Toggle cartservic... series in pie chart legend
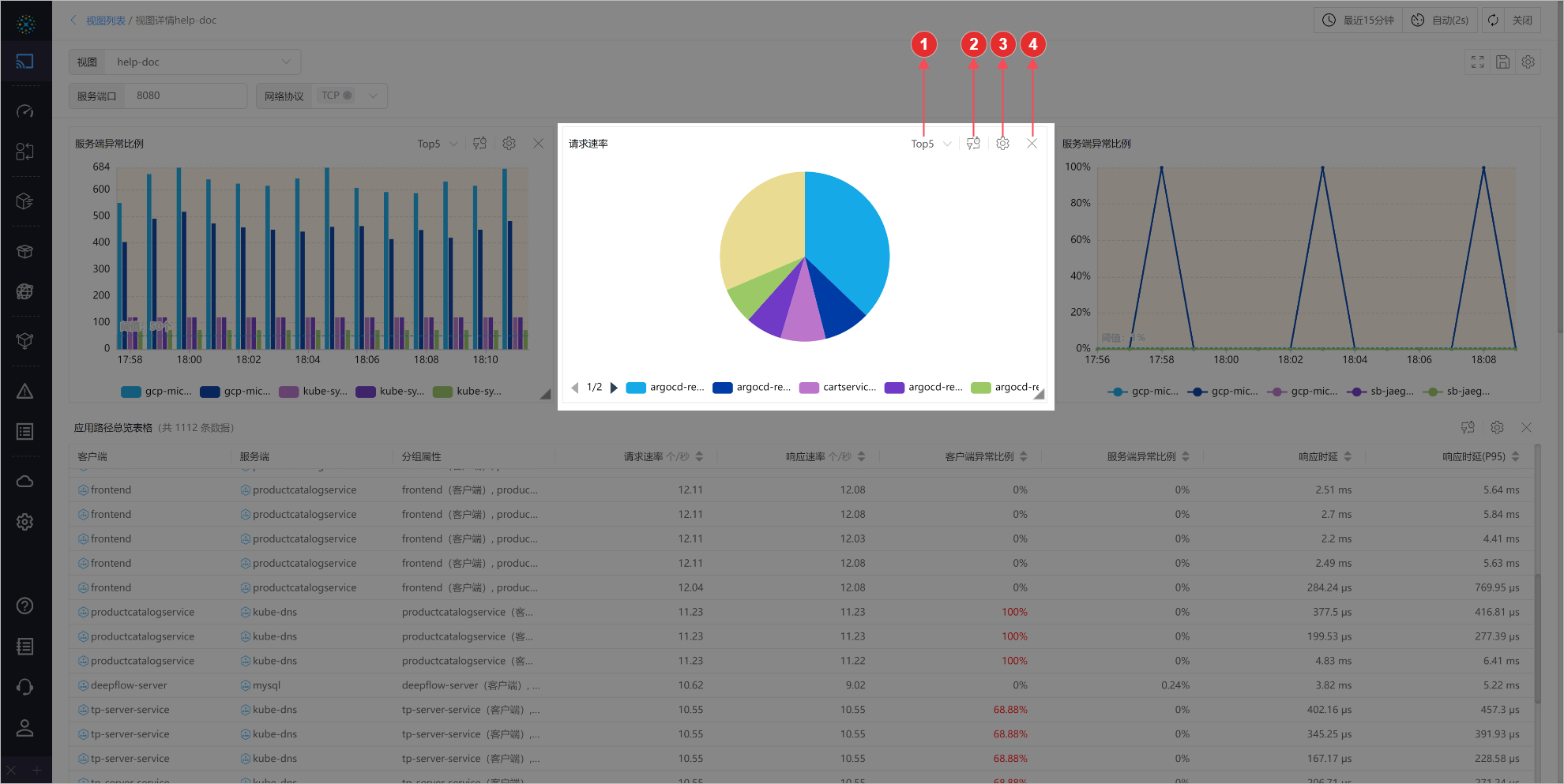Viewport: 1564px width, 784px height. pos(838,388)
